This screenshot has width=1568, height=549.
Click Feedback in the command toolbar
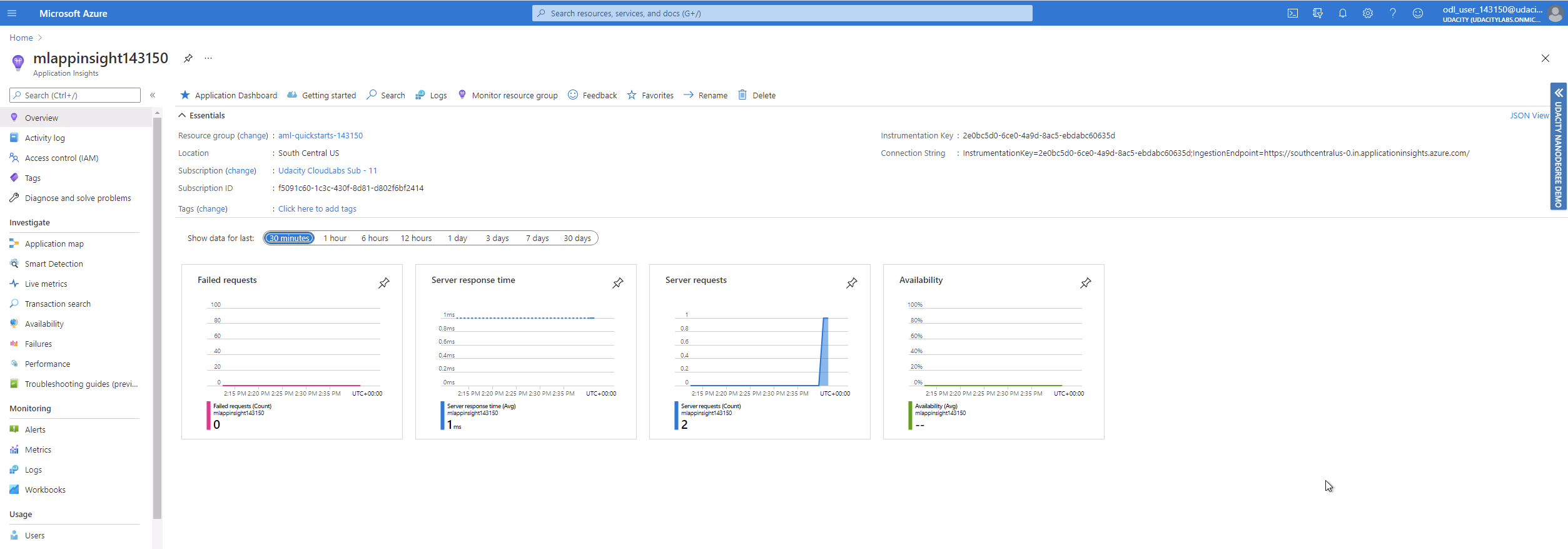592,95
